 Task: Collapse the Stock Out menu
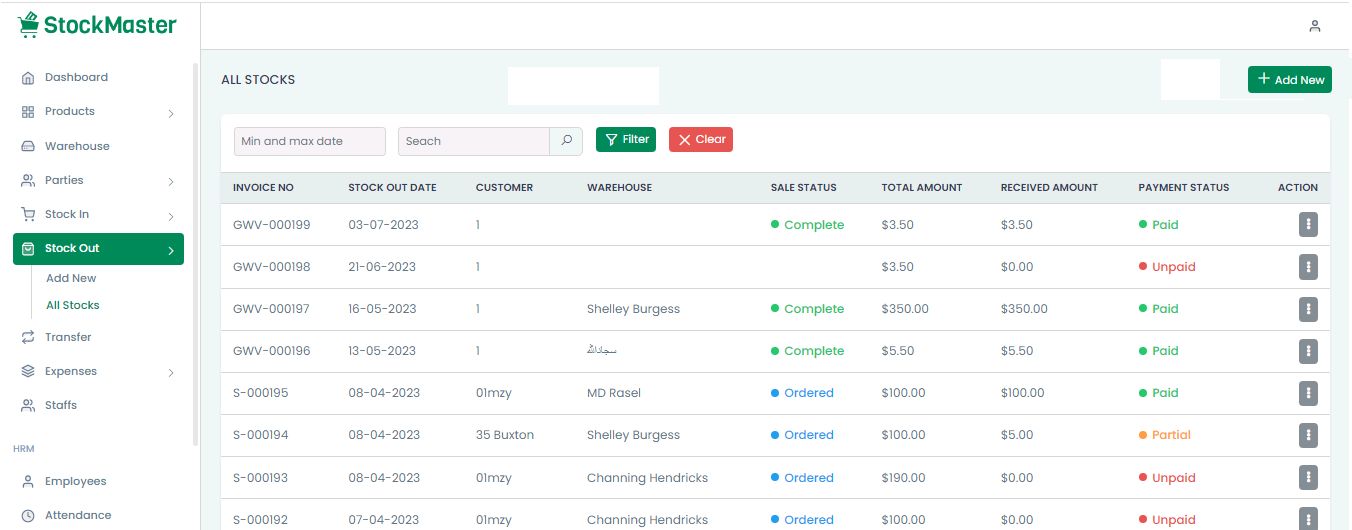point(171,250)
